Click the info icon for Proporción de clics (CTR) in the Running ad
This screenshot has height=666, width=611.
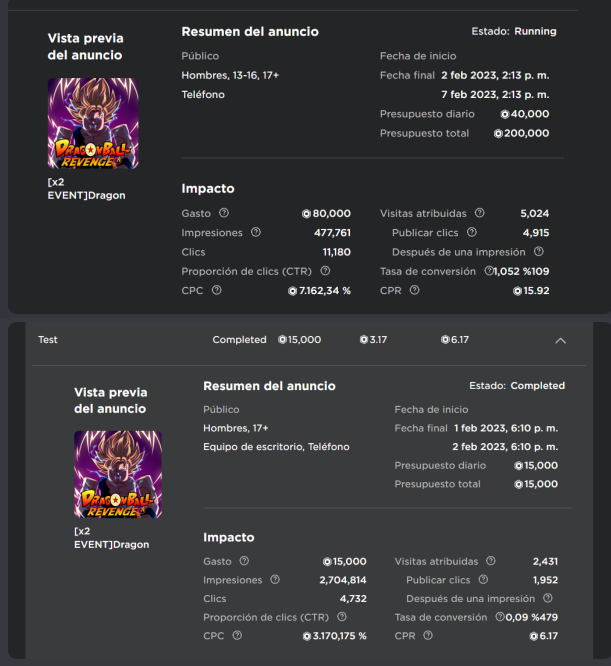point(325,271)
